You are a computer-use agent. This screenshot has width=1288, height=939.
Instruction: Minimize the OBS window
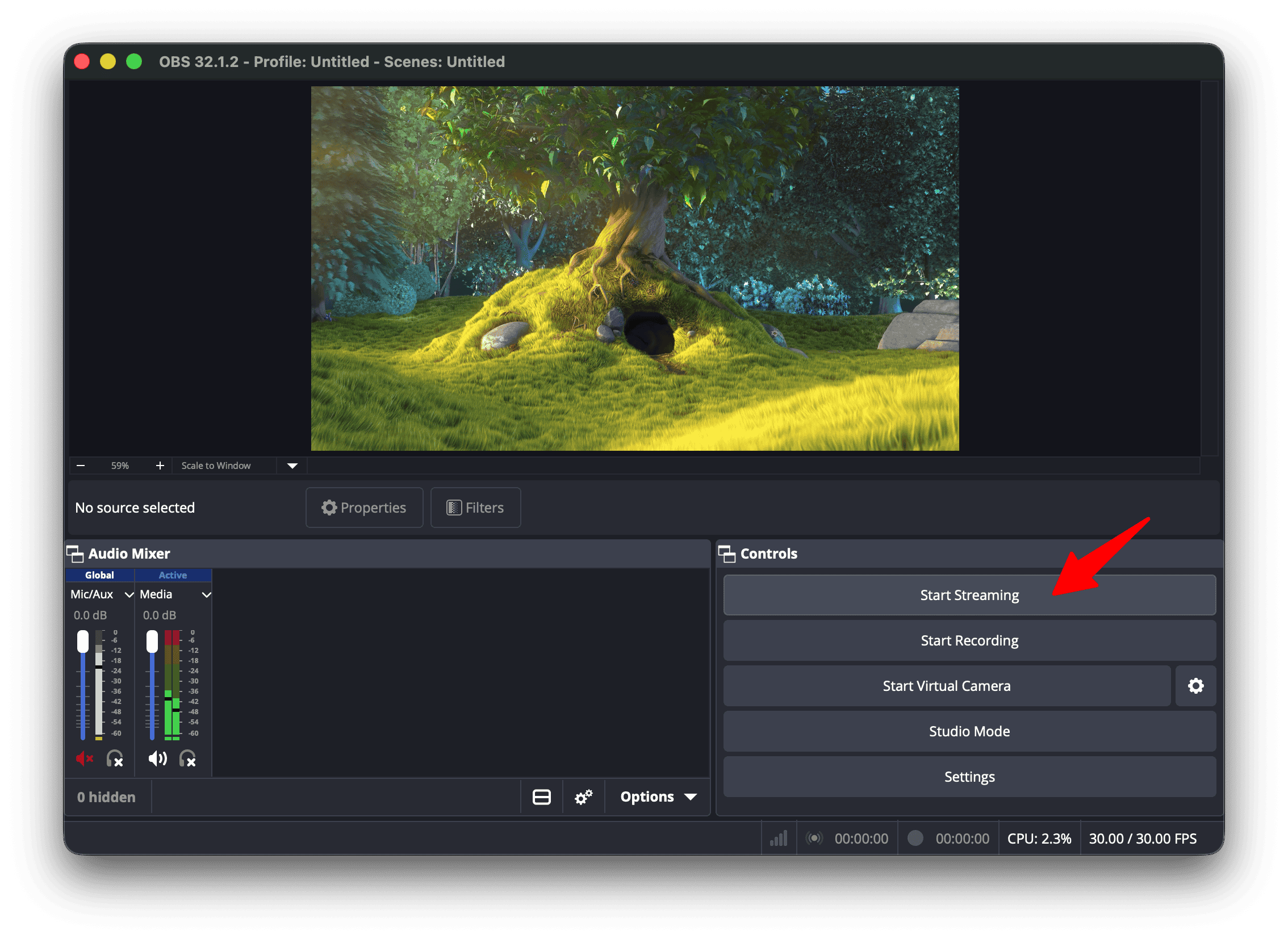[x=107, y=61]
